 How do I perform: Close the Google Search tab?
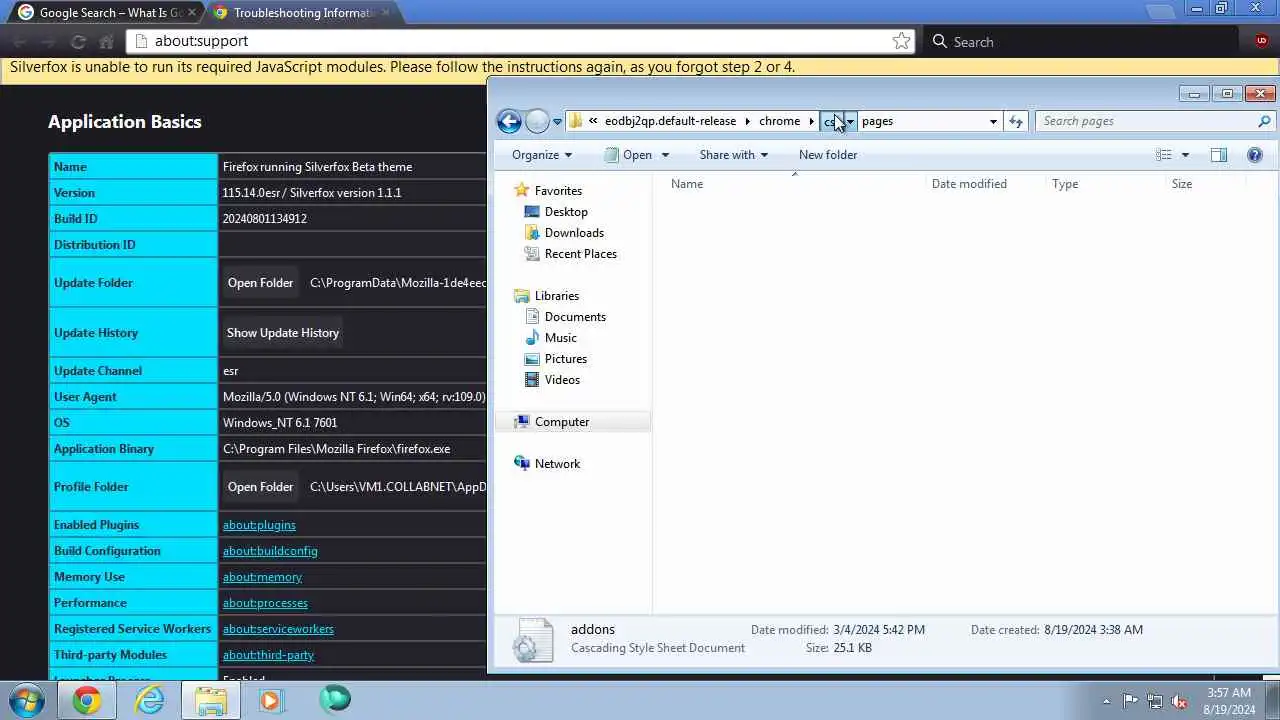(192, 13)
